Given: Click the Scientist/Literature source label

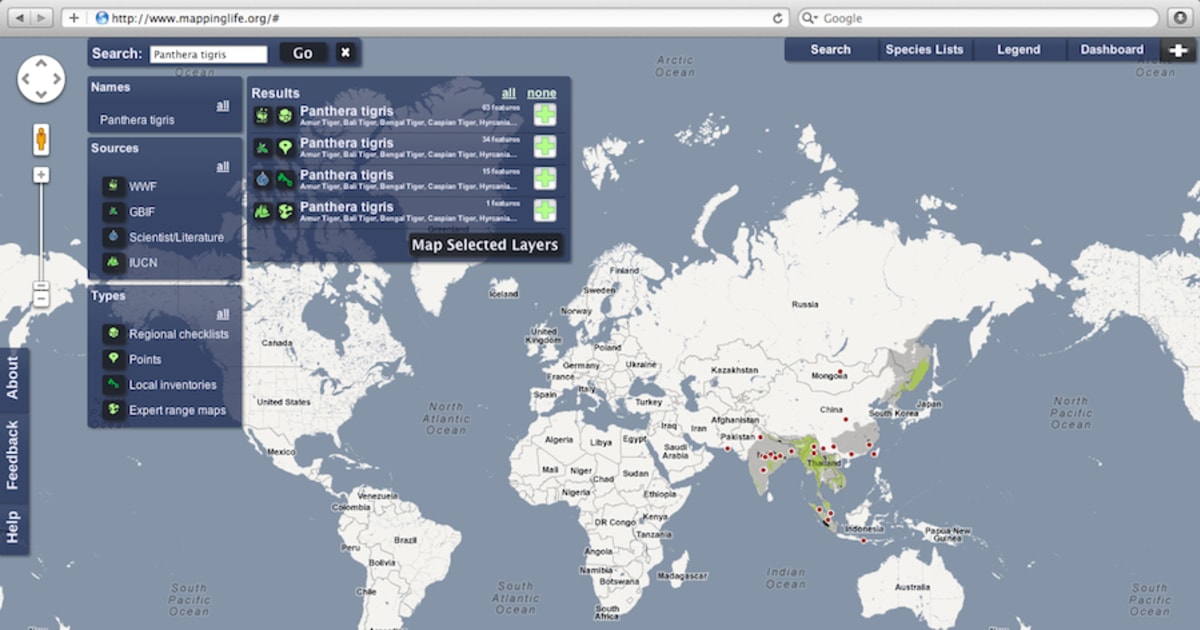Looking at the screenshot, I should coord(177,237).
